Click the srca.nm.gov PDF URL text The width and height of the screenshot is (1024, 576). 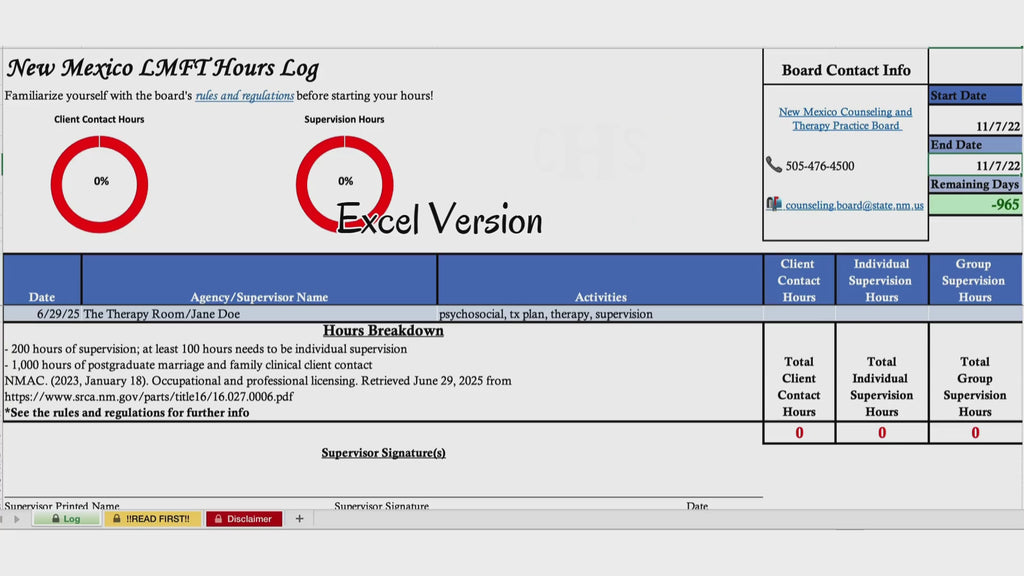(x=149, y=396)
